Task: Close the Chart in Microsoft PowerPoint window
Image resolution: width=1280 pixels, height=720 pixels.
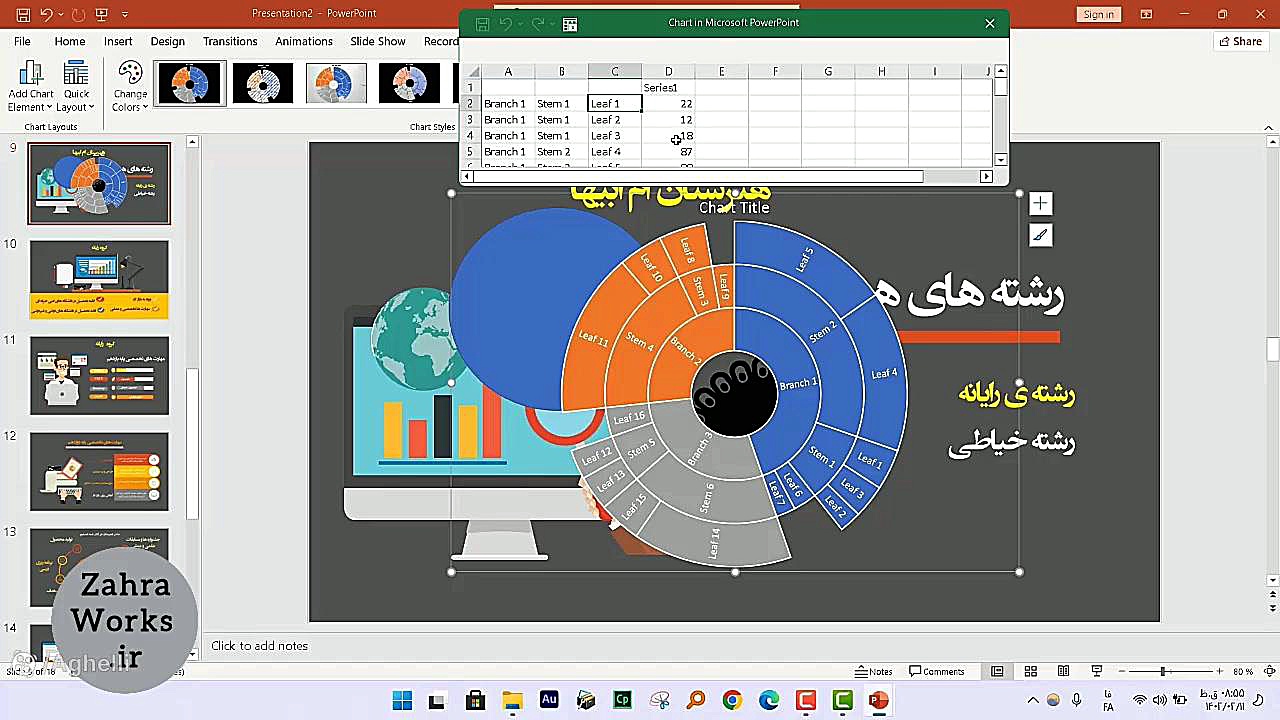Action: tap(990, 23)
